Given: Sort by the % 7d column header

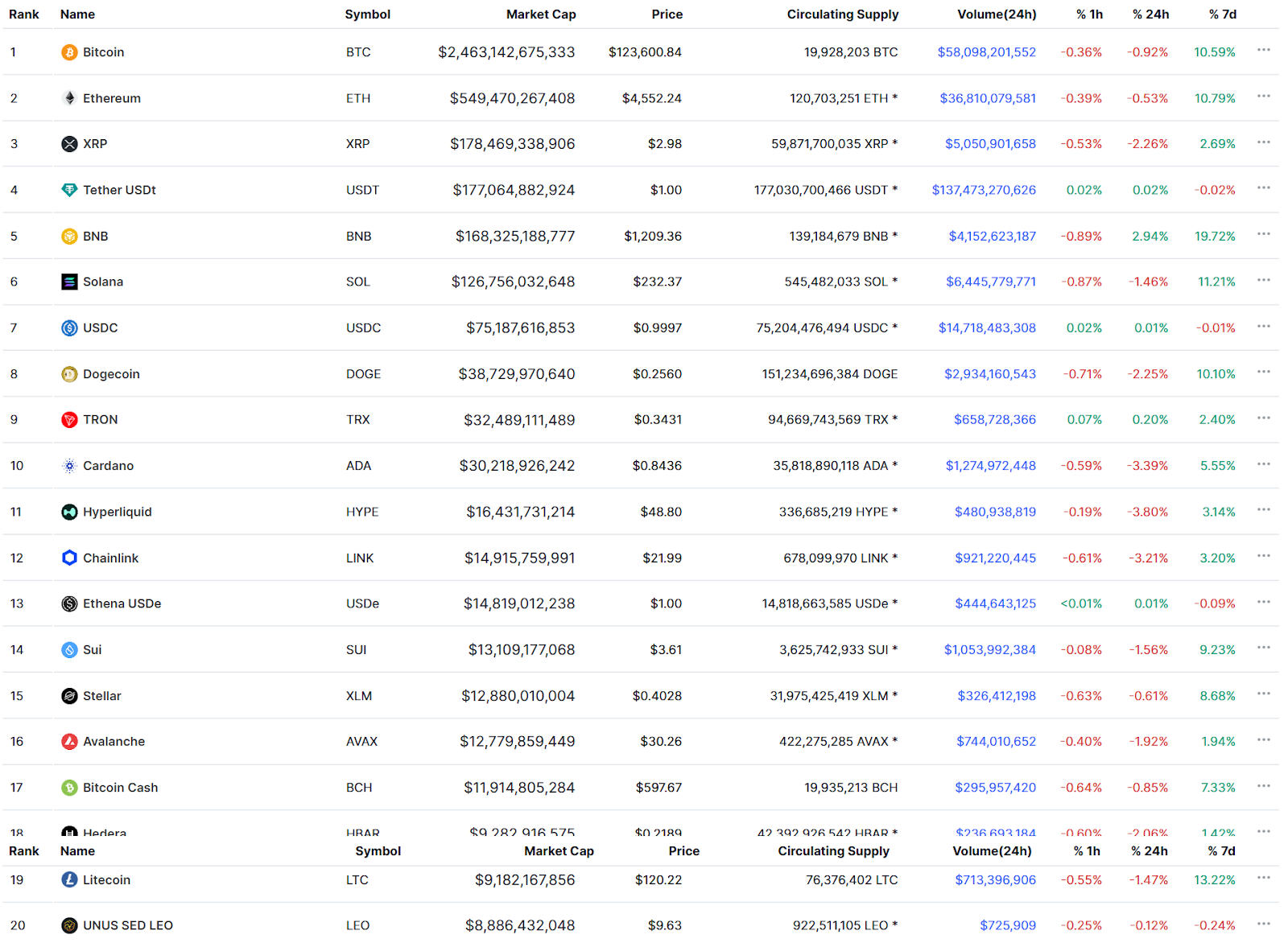Looking at the screenshot, I should 1222,14.
